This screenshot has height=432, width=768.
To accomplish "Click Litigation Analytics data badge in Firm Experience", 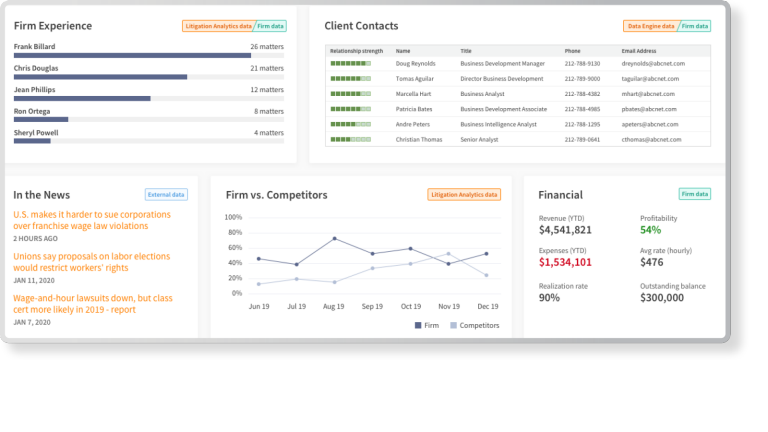I will click(x=217, y=26).
